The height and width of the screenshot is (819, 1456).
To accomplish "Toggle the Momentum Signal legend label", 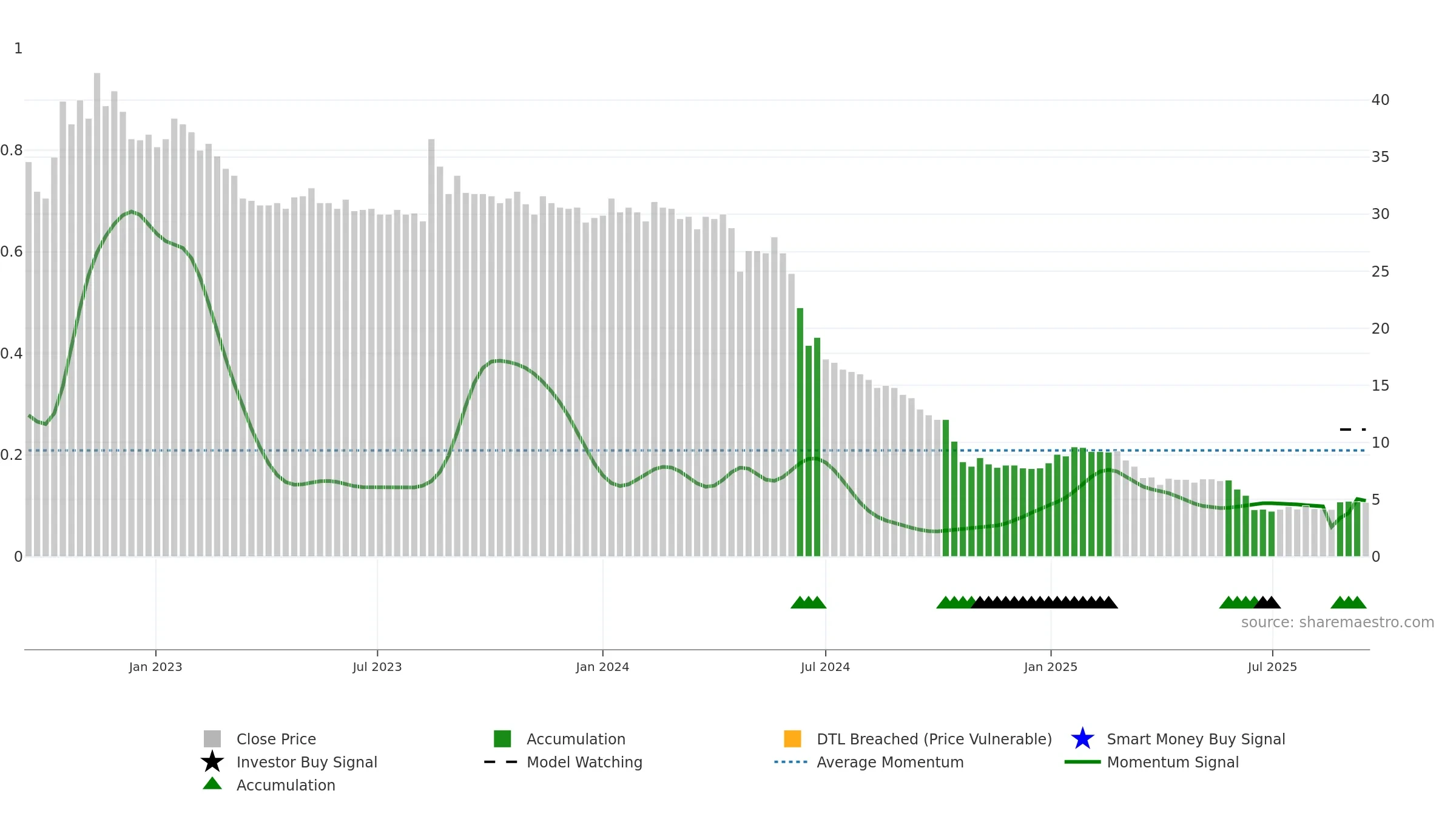I will click(x=1173, y=762).
